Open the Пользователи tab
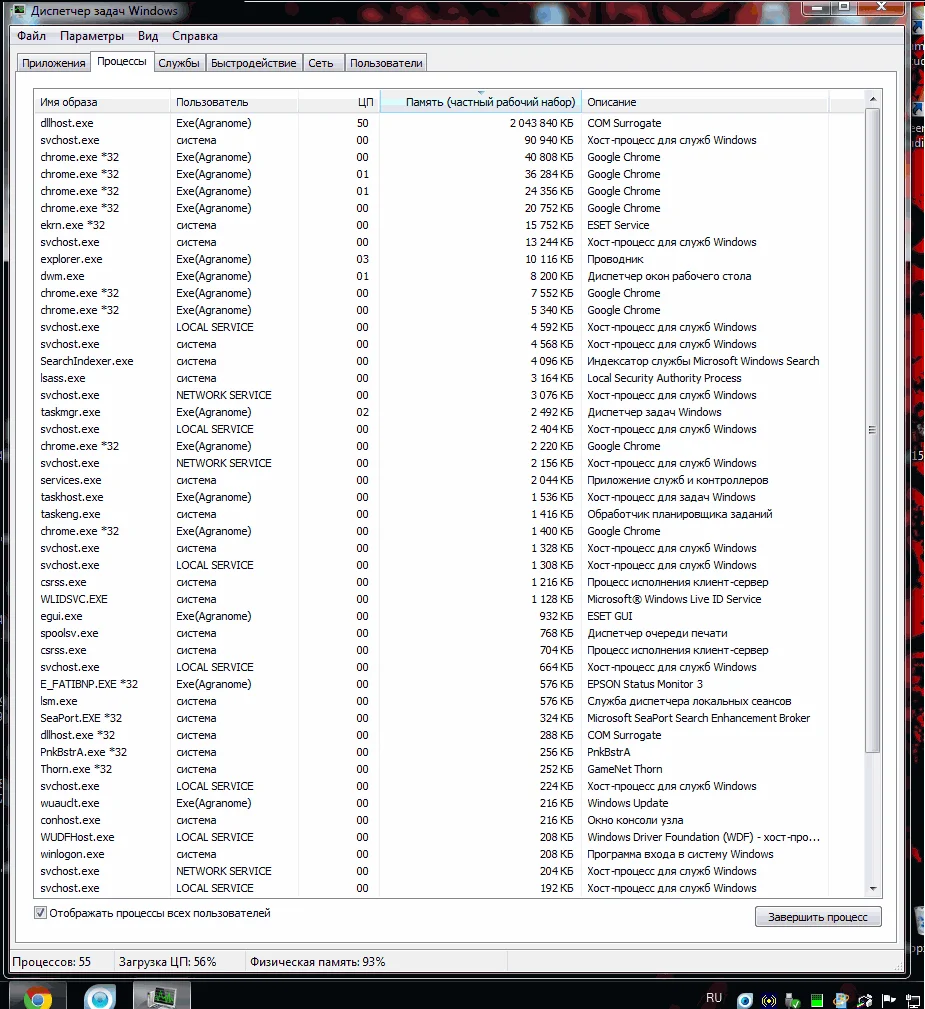 pyautogui.click(x=386, y=63)
